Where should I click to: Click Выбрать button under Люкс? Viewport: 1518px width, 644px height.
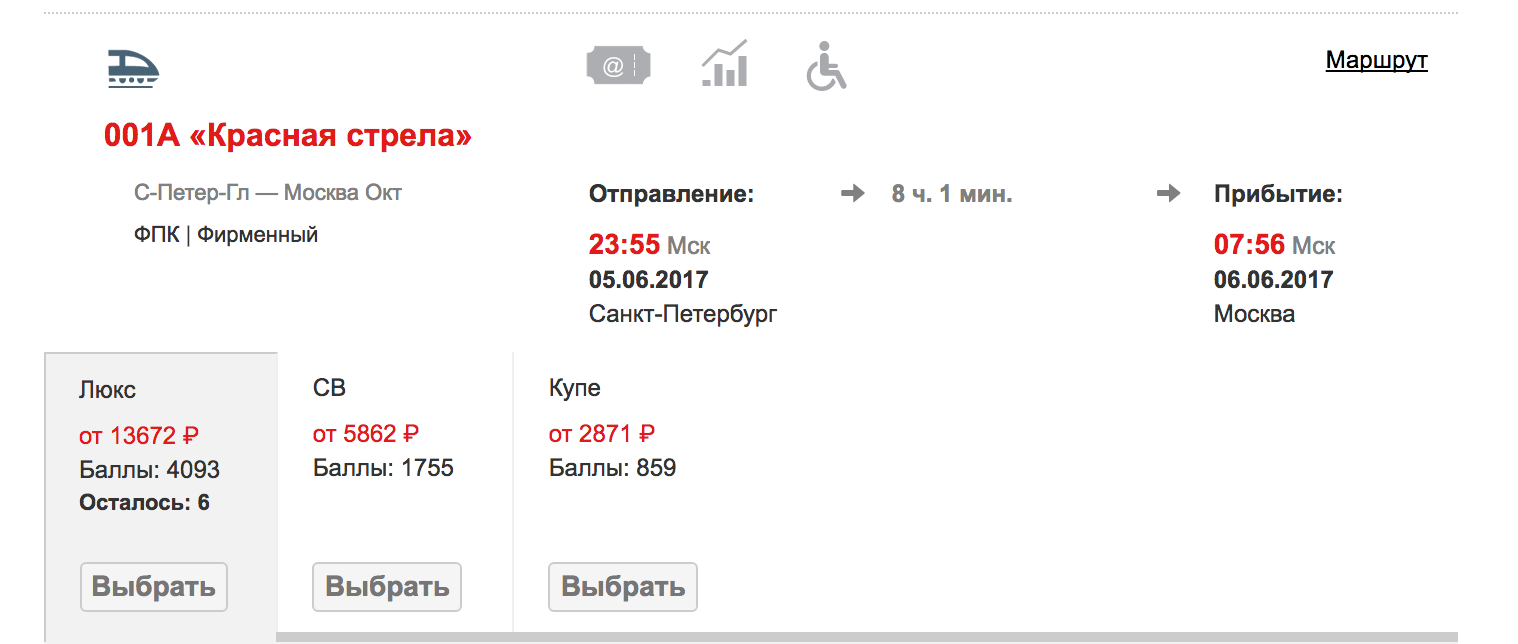point(154,587)
